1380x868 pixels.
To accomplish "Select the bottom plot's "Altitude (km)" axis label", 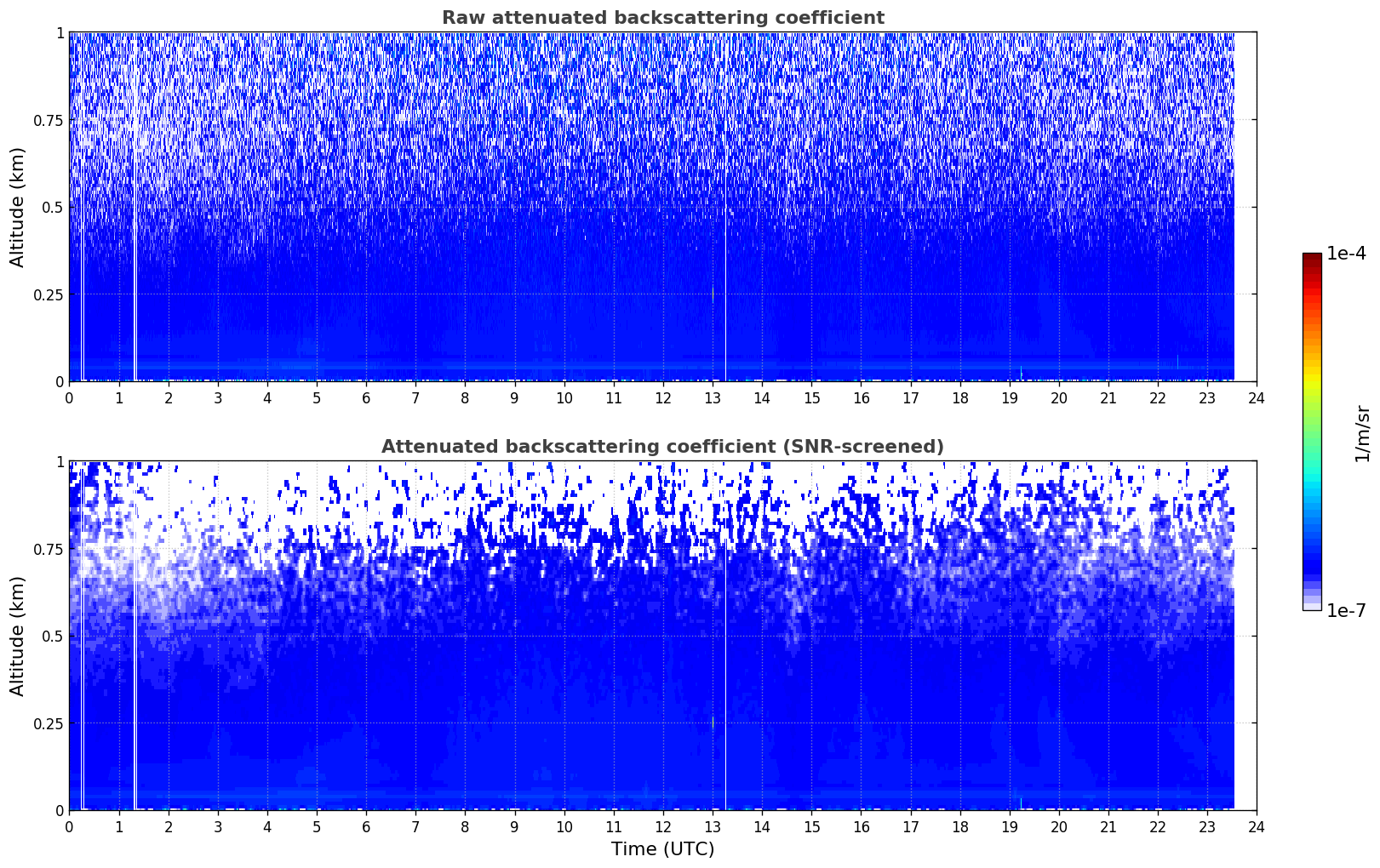I will [18, 636].
